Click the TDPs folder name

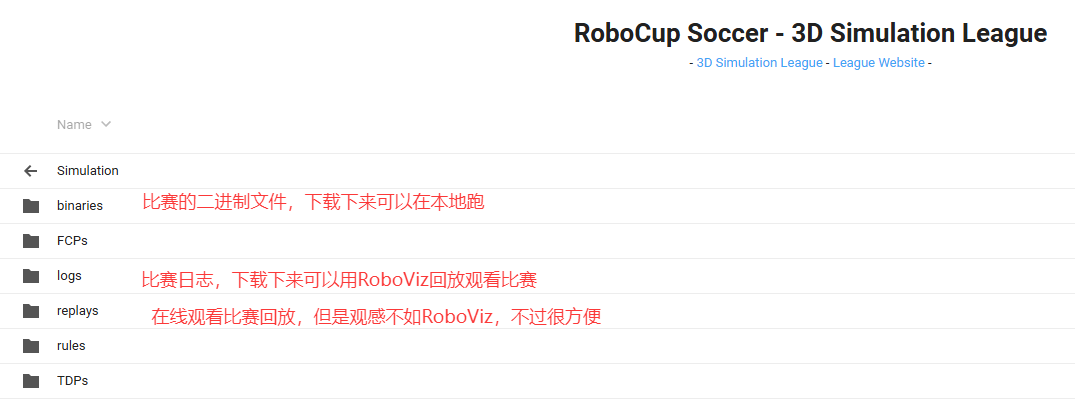click(x=72, y=381)
